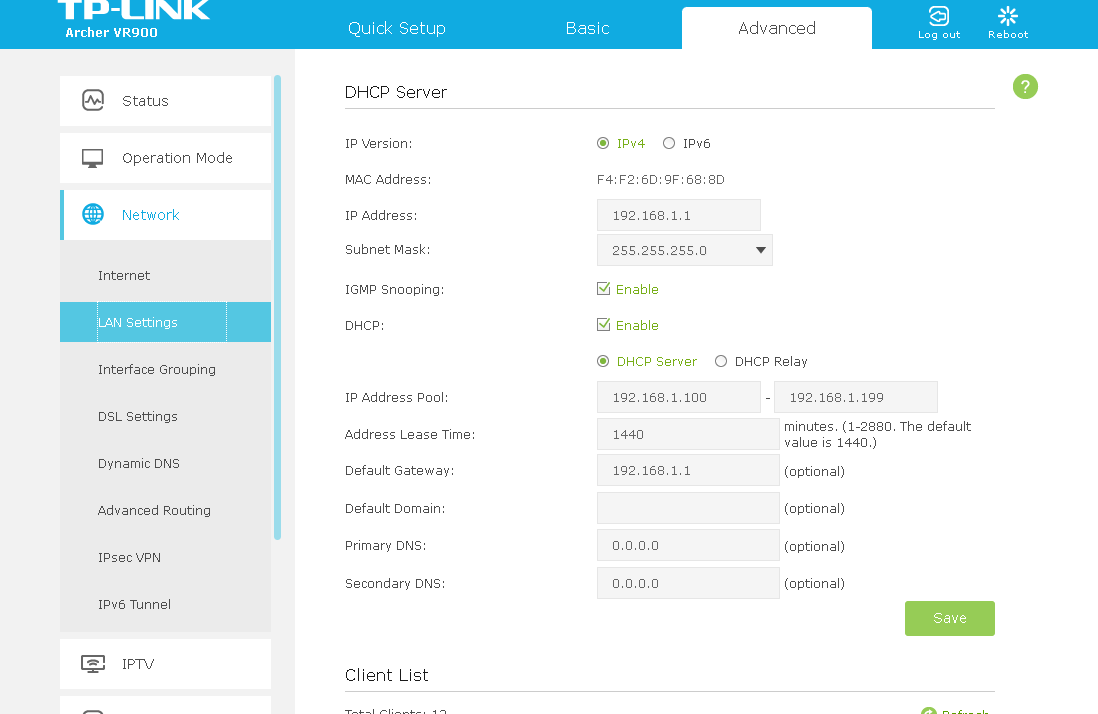Open IPsec VPN settings
Screen dimensions: 1098x714
coord(130,557)
